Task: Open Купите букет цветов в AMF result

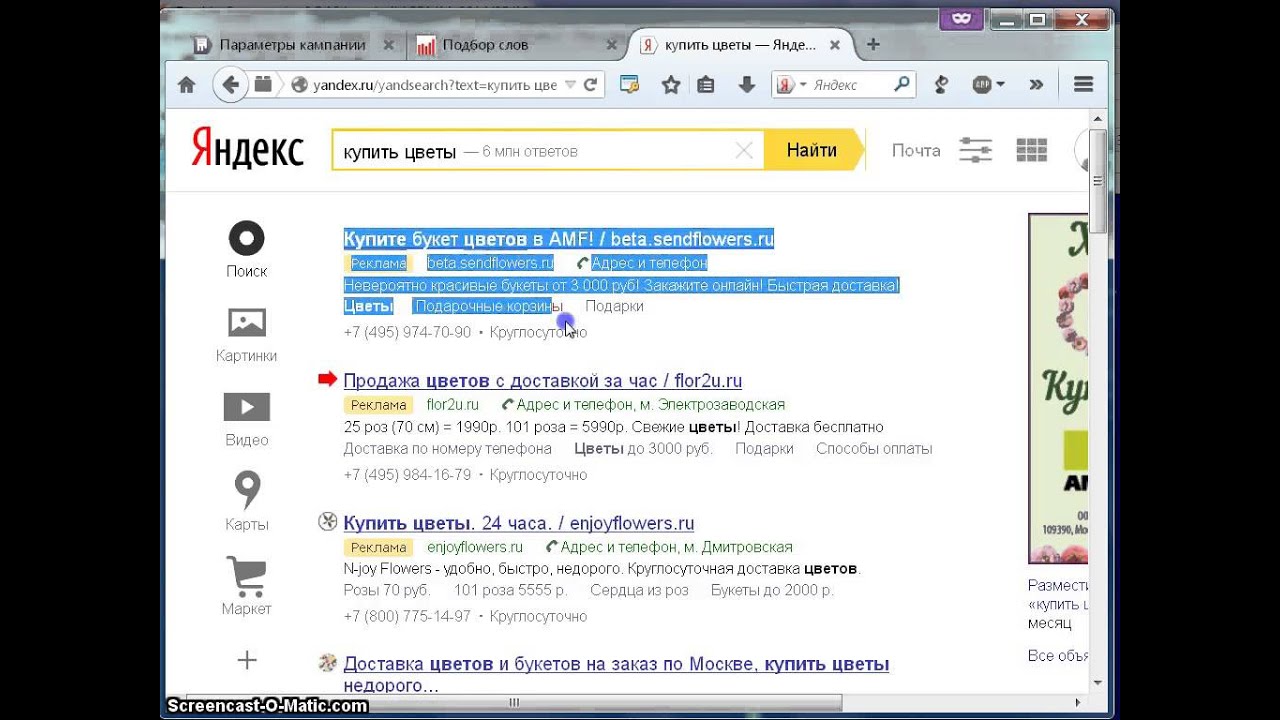Action: (558, 239)
